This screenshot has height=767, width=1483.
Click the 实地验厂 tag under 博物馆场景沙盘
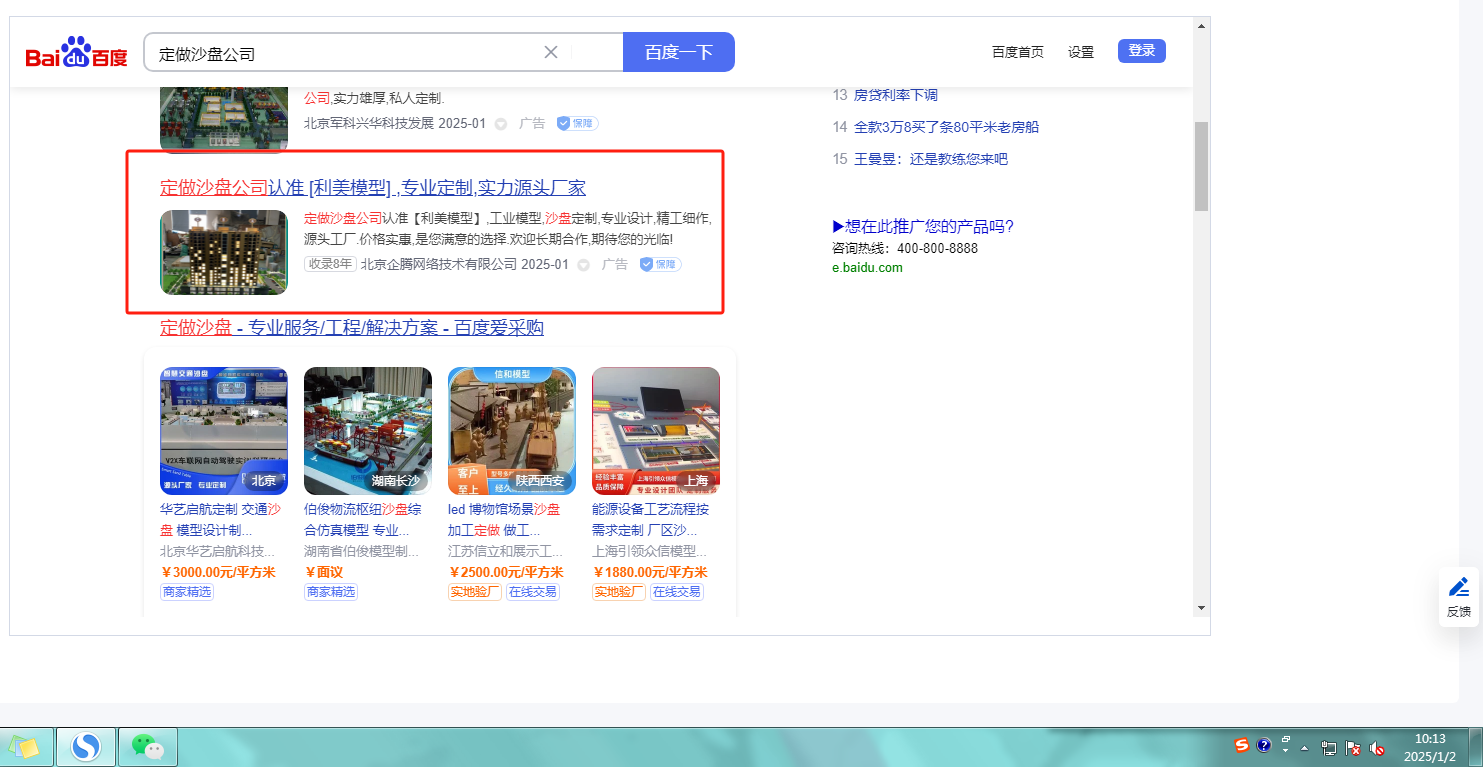click(475, 592)
